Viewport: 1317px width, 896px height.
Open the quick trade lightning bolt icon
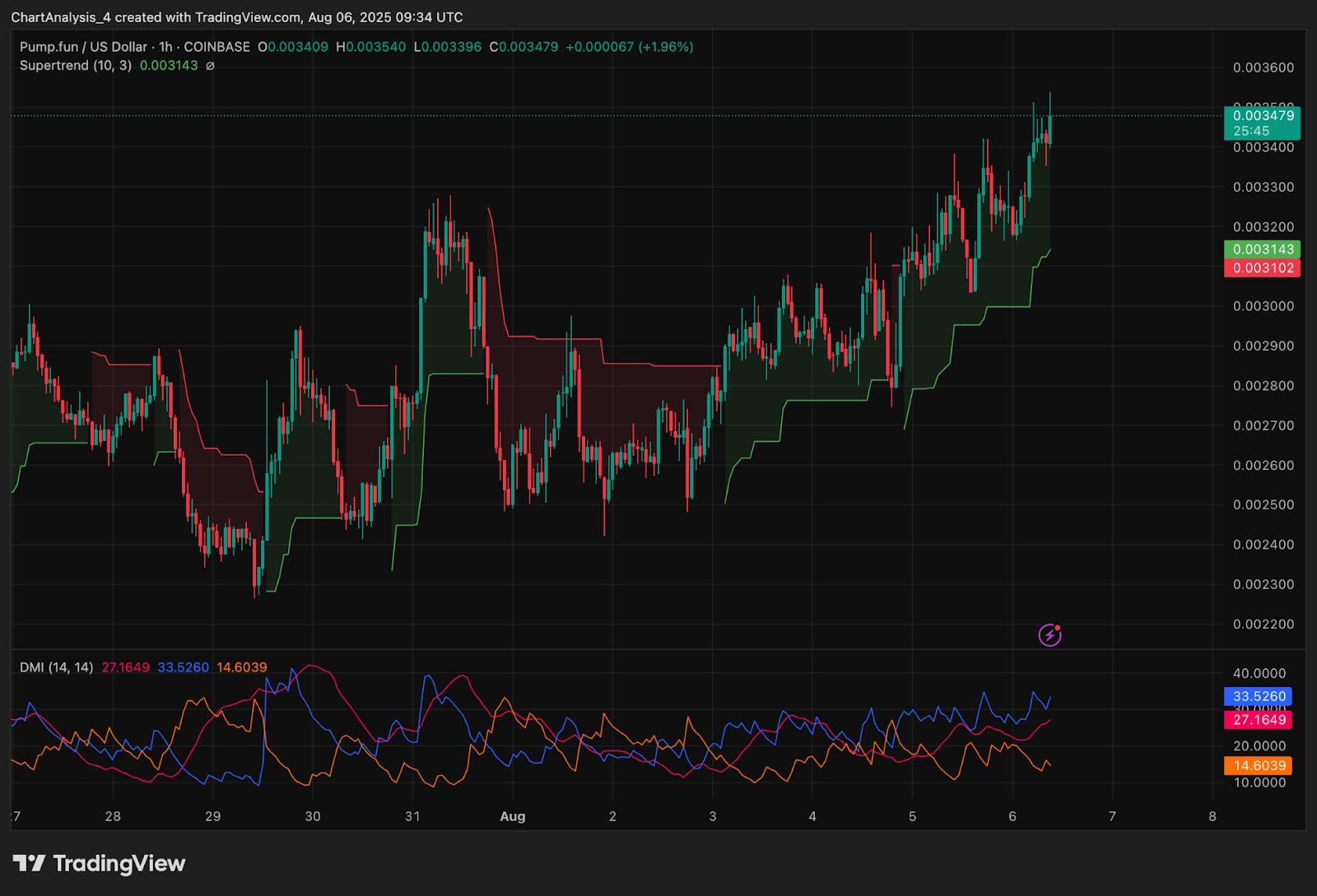point(1049,634)
